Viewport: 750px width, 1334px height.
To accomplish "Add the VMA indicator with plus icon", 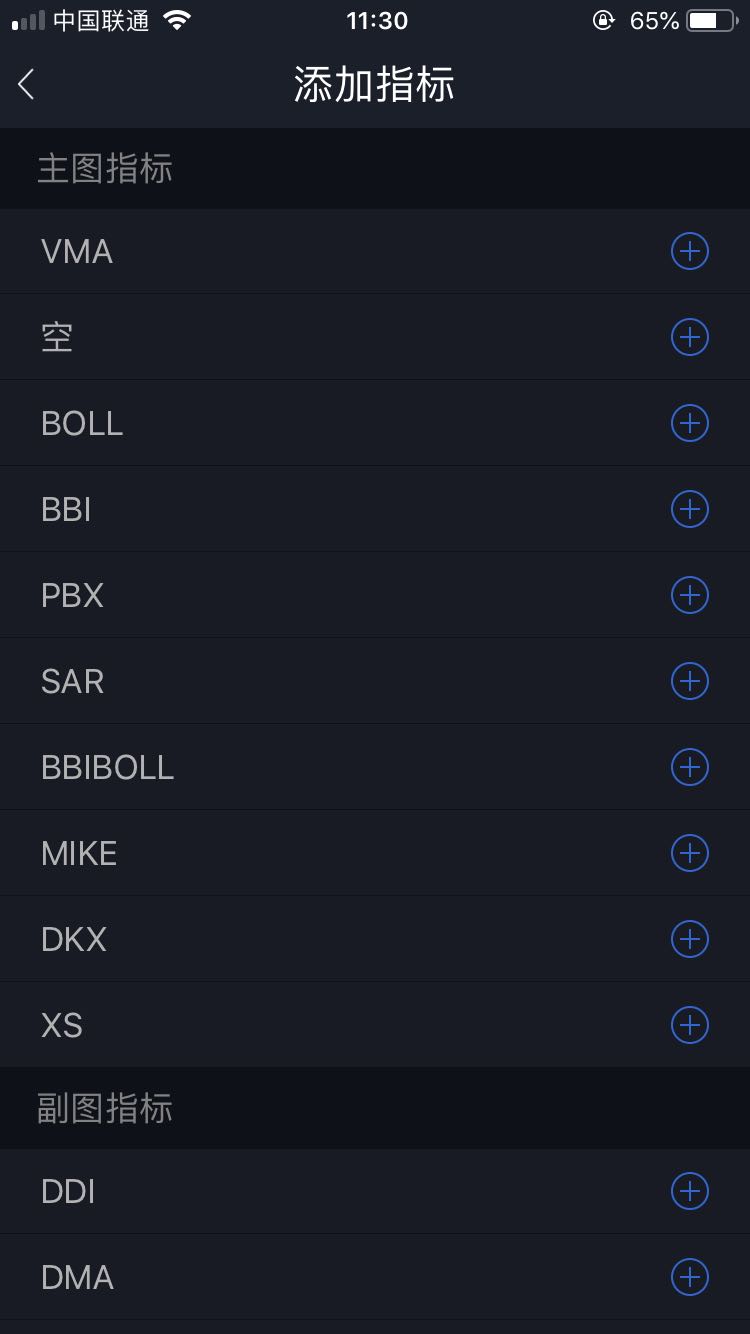I will point(689,251).
